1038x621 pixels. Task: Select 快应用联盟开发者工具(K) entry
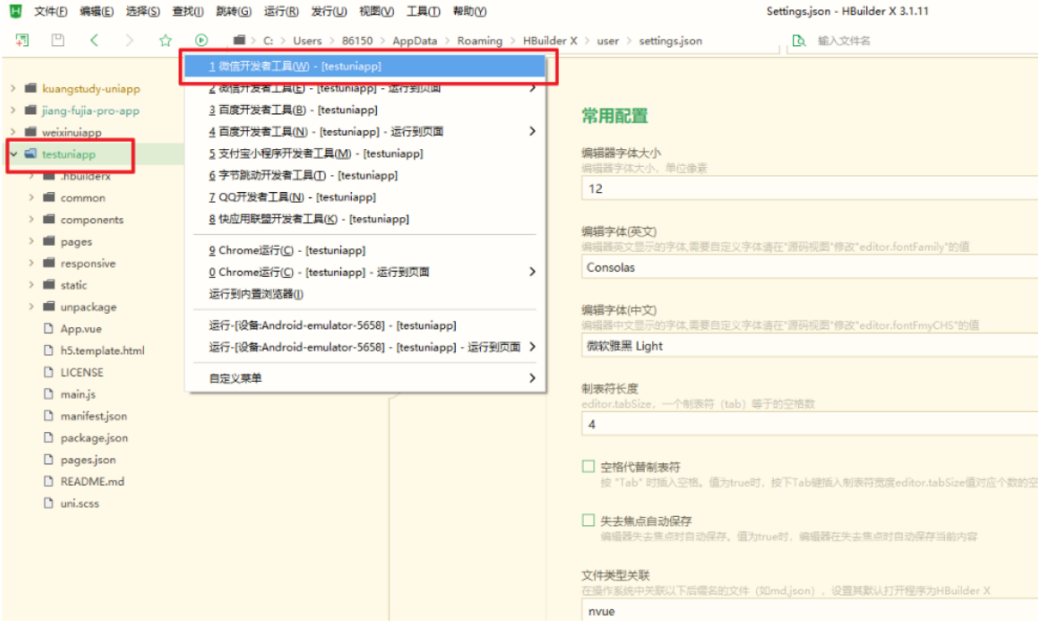pos(365,219)
